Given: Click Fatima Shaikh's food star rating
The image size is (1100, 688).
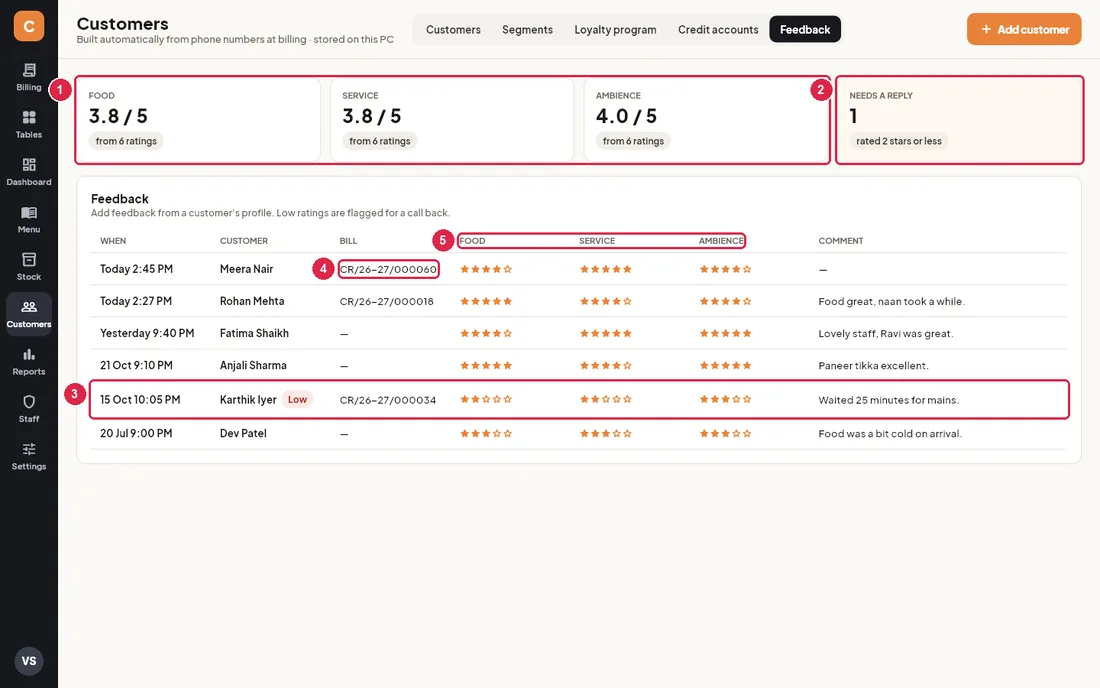Looking at the screenshot, I should pos(486,334).
